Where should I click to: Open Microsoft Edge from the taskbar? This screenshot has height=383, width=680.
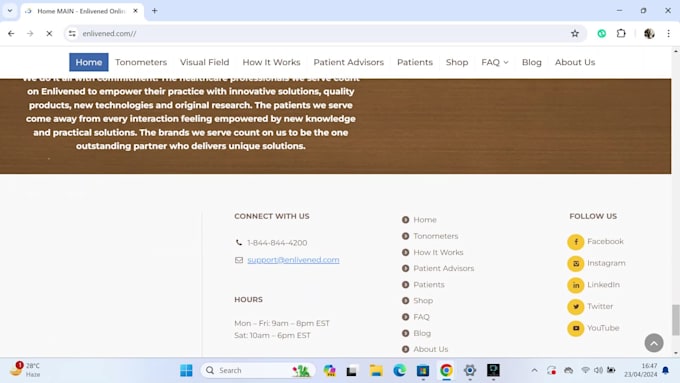399,370
